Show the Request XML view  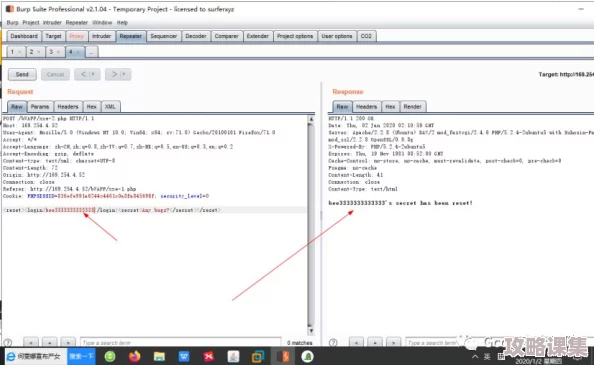coord(110,107)
